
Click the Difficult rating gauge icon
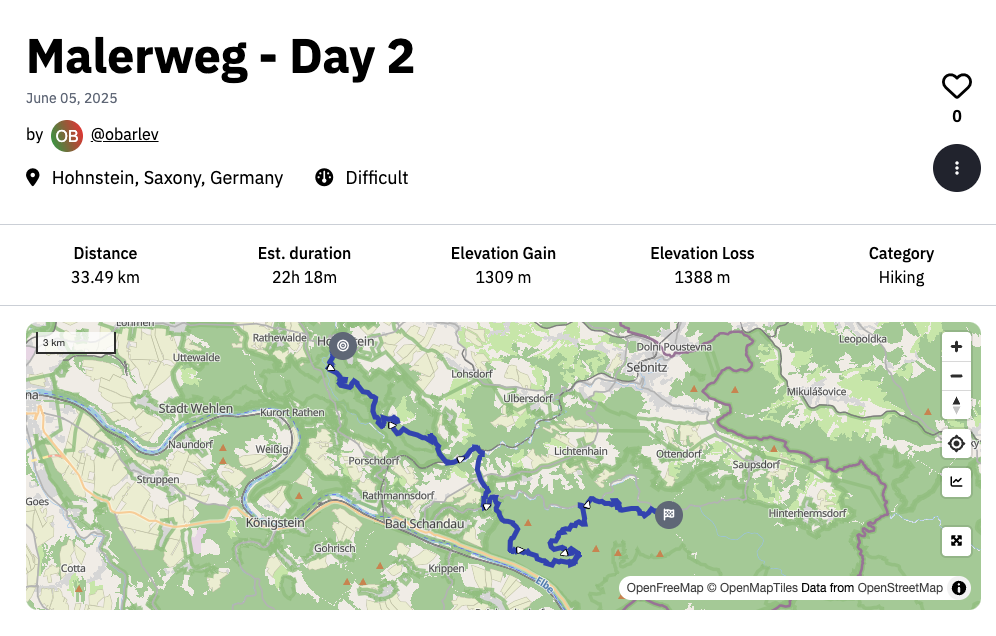click(x=323, y=177)
